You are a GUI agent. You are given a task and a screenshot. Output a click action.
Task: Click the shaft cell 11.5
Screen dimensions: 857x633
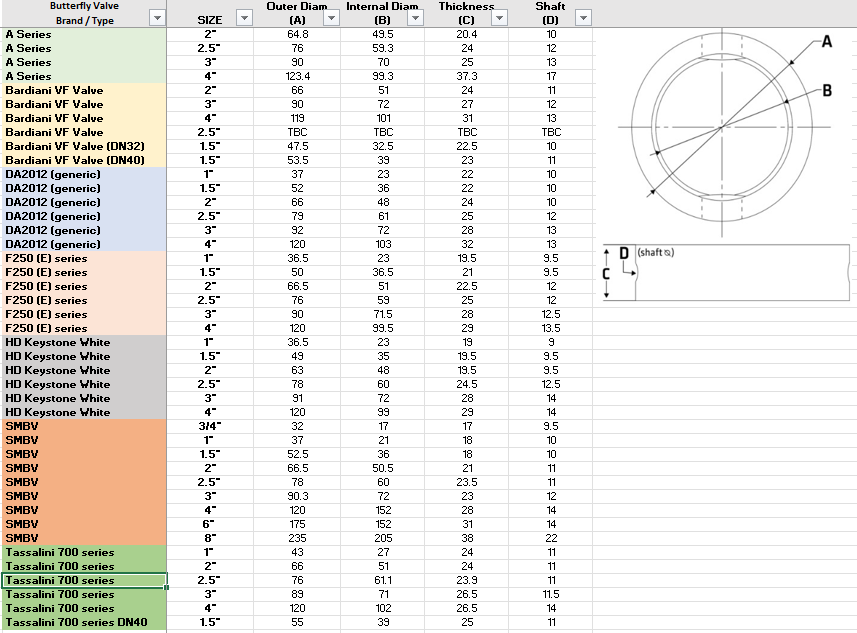point(551,594)
